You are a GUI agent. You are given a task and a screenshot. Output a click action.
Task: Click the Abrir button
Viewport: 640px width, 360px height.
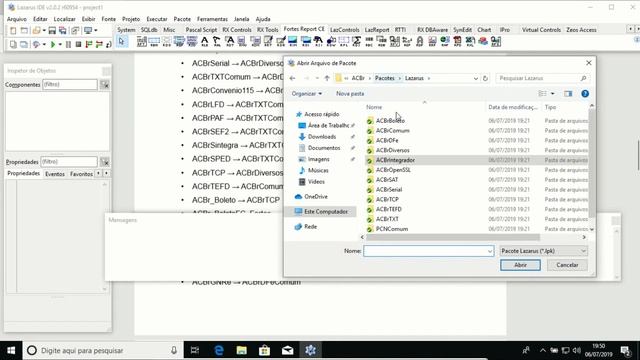(520, 265)
